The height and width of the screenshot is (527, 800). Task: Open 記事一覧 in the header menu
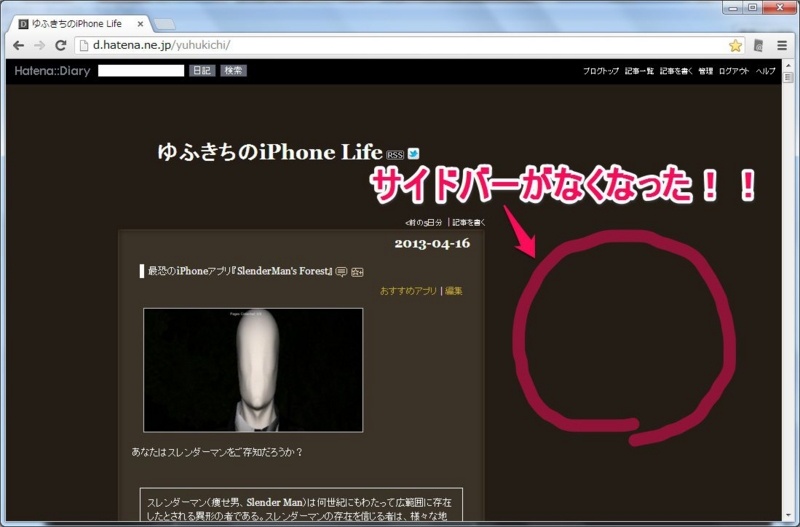click(639, 71)
